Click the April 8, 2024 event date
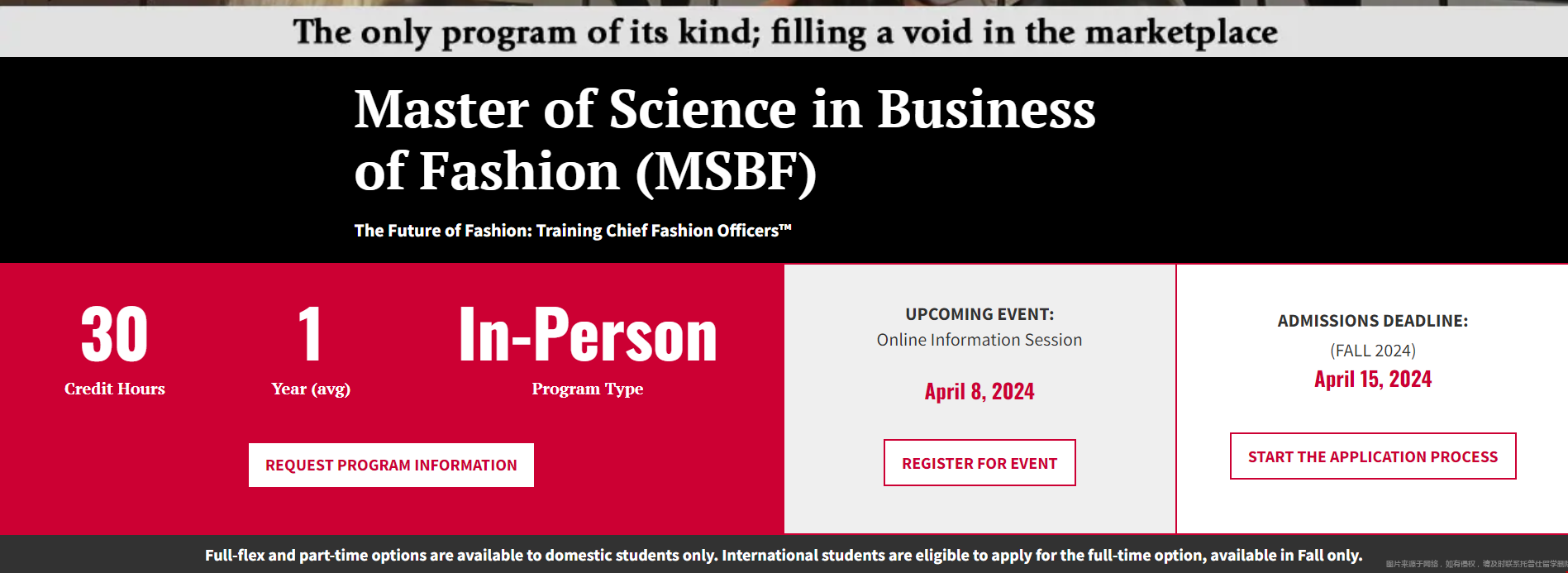The image size is (1568, 573). (979, 391)
